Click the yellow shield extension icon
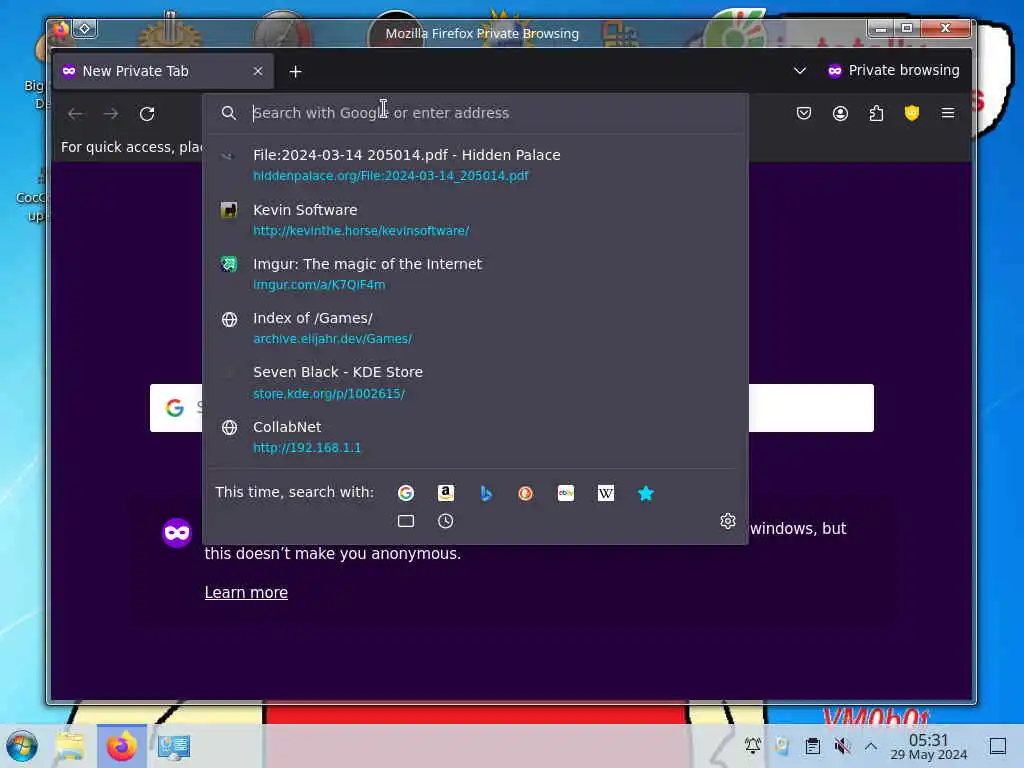The width and height of the screenshot is (1024, 768). 912,113
